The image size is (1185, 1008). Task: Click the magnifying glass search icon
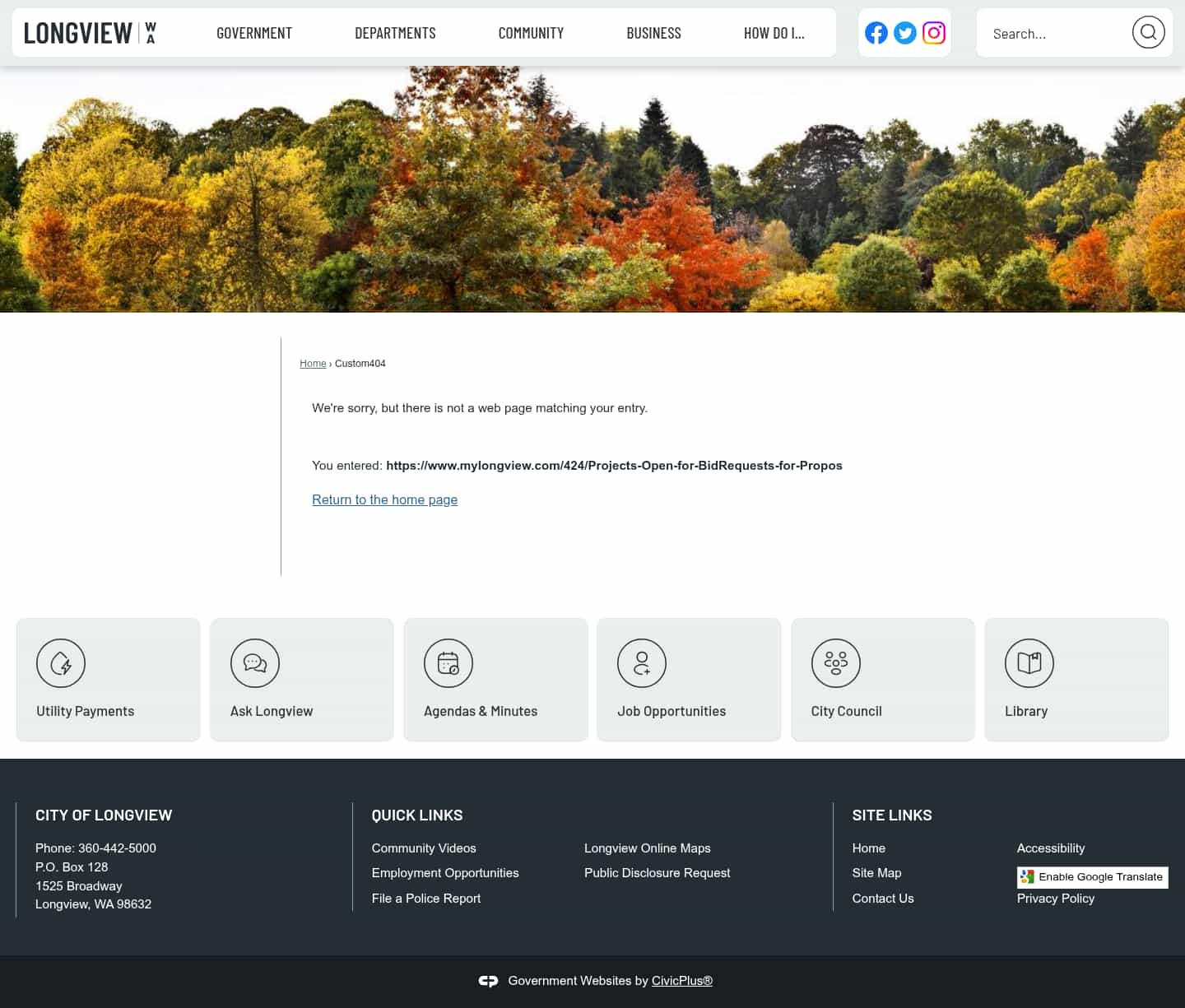tap(1148, 32)
